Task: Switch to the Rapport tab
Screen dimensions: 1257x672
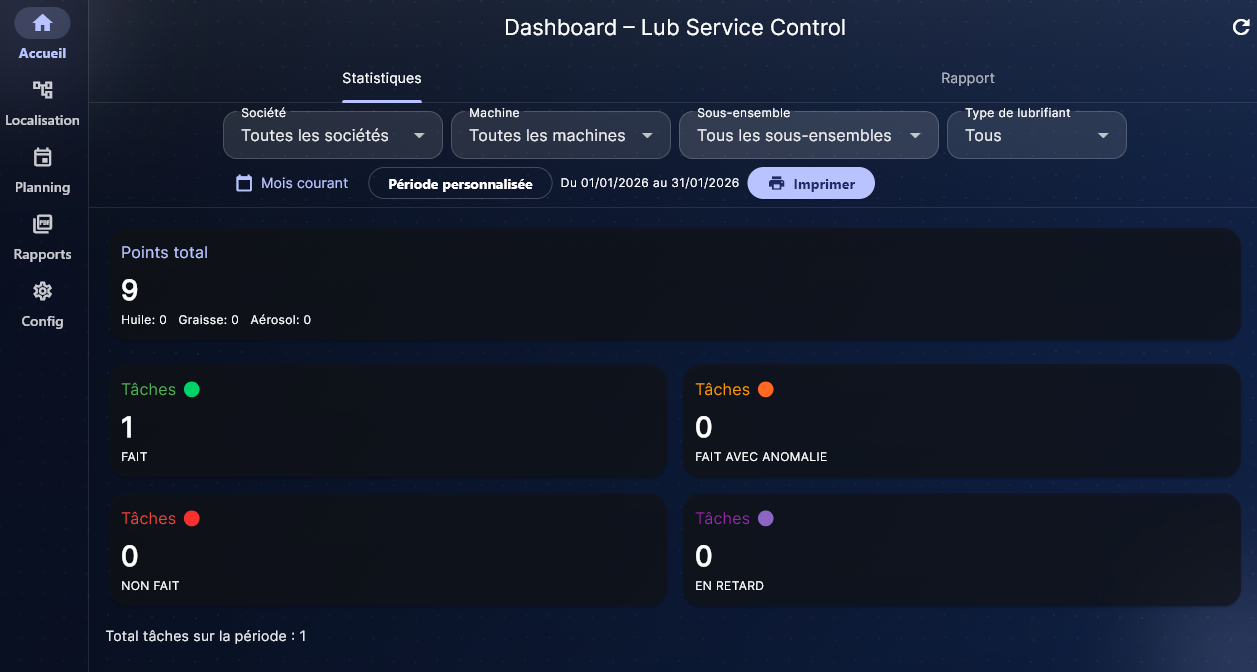Action: (x=967, y=78)
